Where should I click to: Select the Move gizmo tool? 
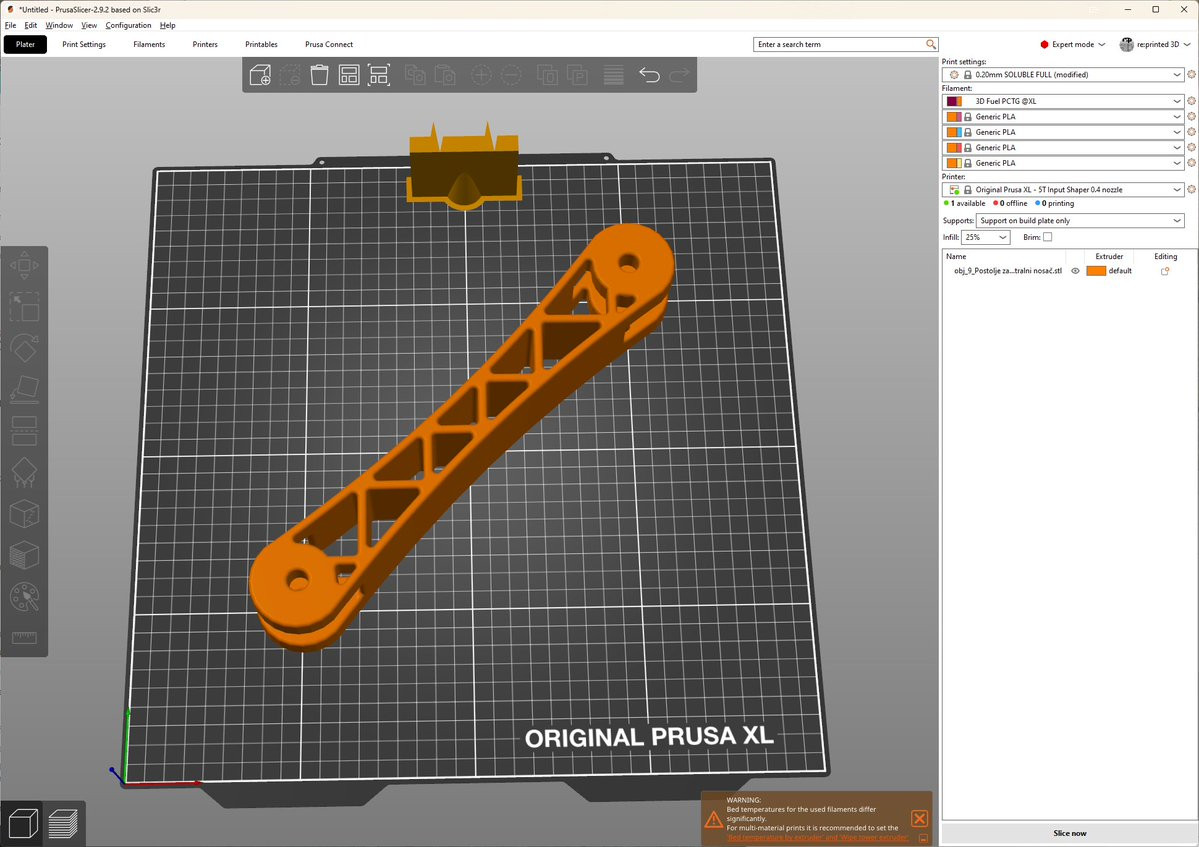pos(24,266)
